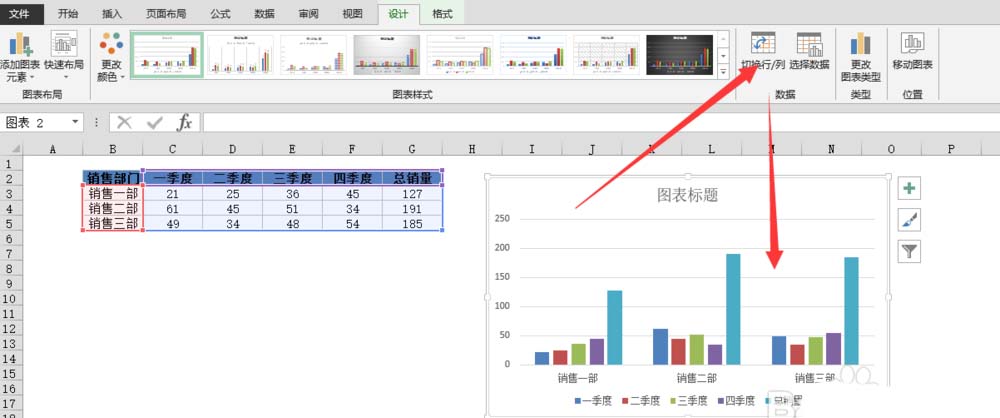Click the cell containing 191
1000x418 pixels.
[412, 209]
